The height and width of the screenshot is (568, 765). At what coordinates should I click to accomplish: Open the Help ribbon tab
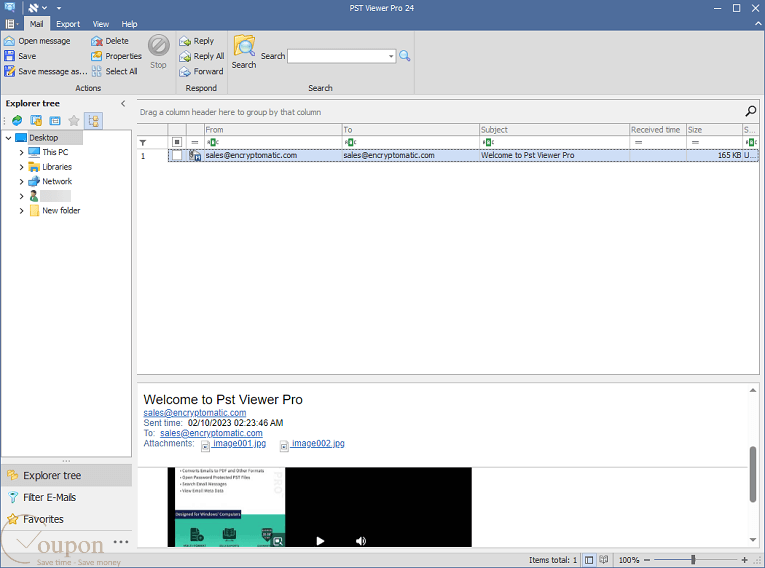pos(129,24)
